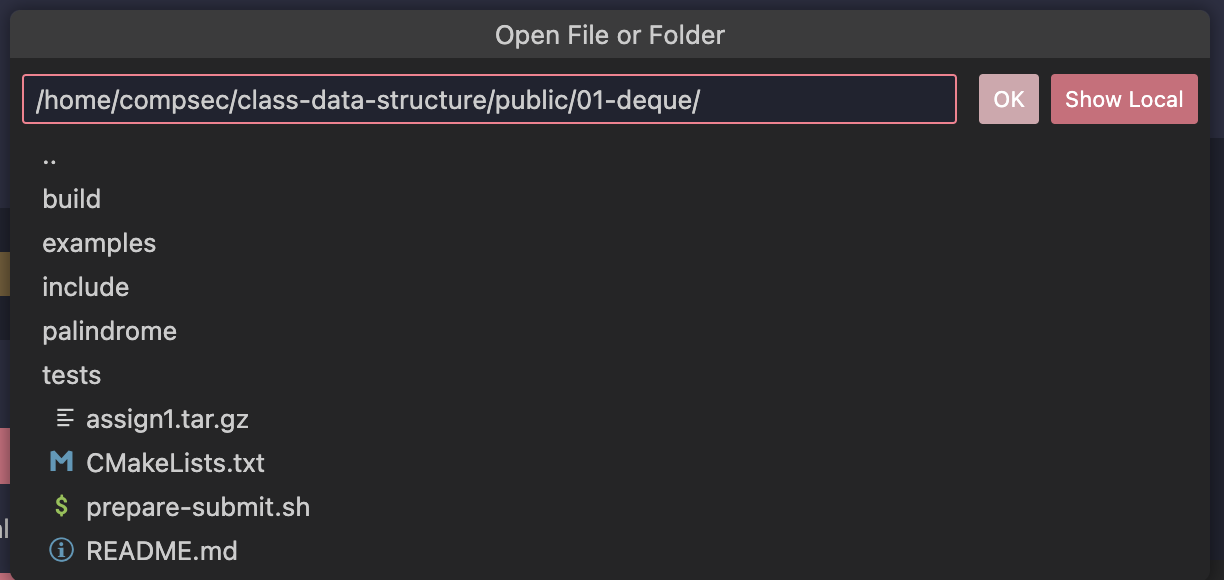This screenshot has height=580, width=1224.
Task: Select CMakeLists.txt from the list
Action: point(175,463)
